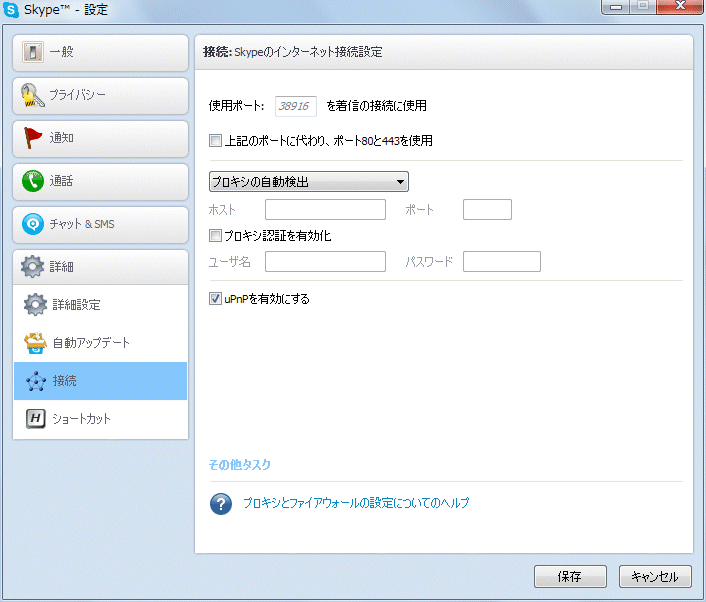Screen dimensions: 706x602
Task: Select the 通知 red flag icon
Action: click(32, 138)
